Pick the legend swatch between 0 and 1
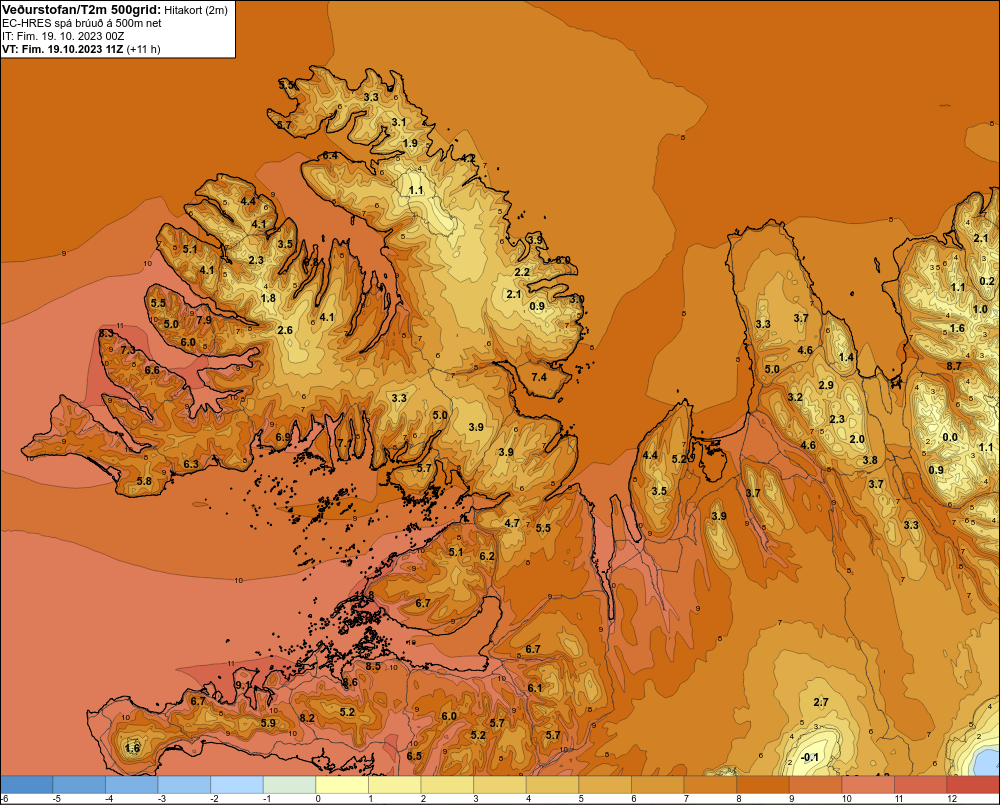 tap(342, 785)
